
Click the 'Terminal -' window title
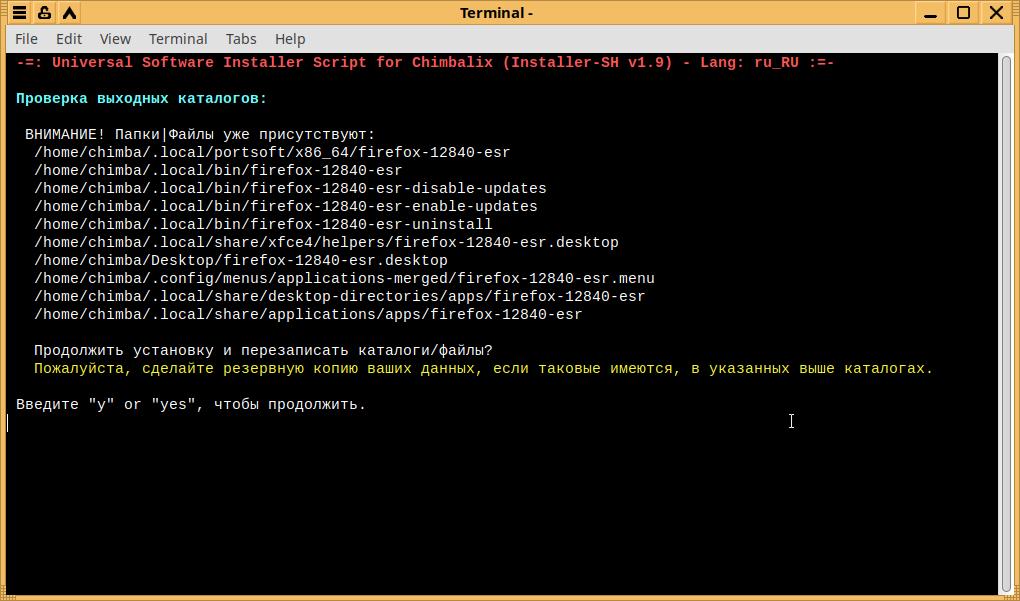pyautogui.click(x=496, y=13)
